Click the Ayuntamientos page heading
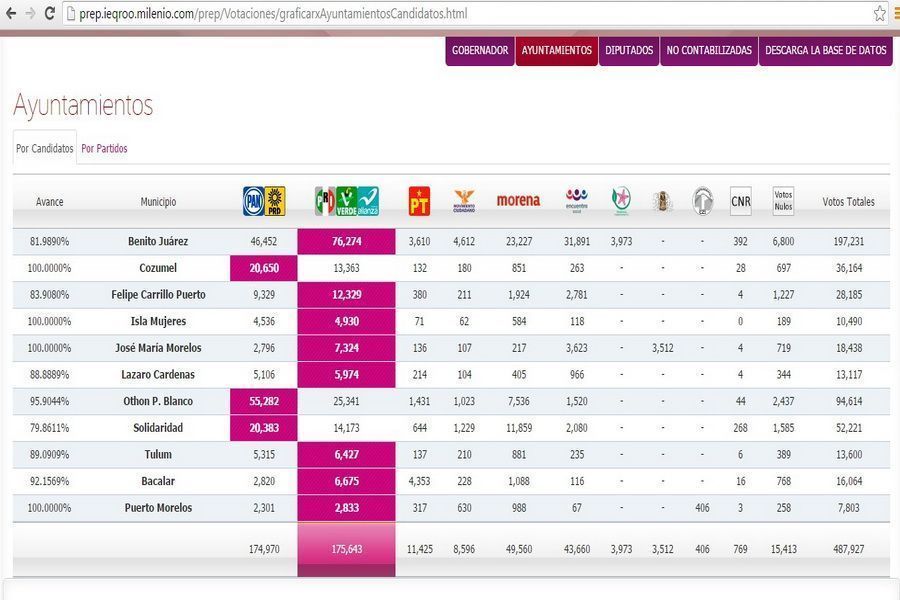Viewport: 900px width, 600px height. point(83,105)
